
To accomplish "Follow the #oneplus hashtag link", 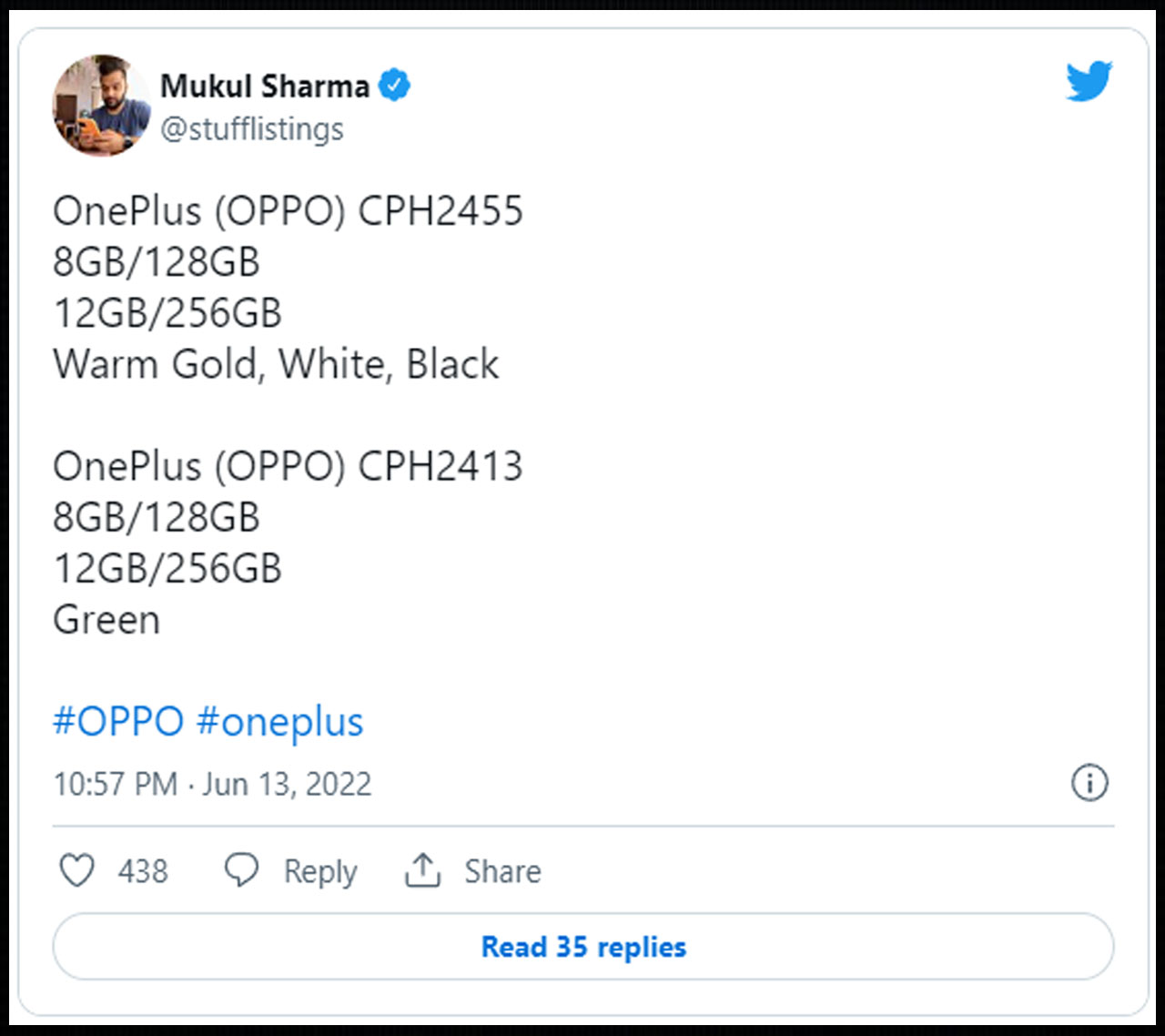I will coord(279,722).
